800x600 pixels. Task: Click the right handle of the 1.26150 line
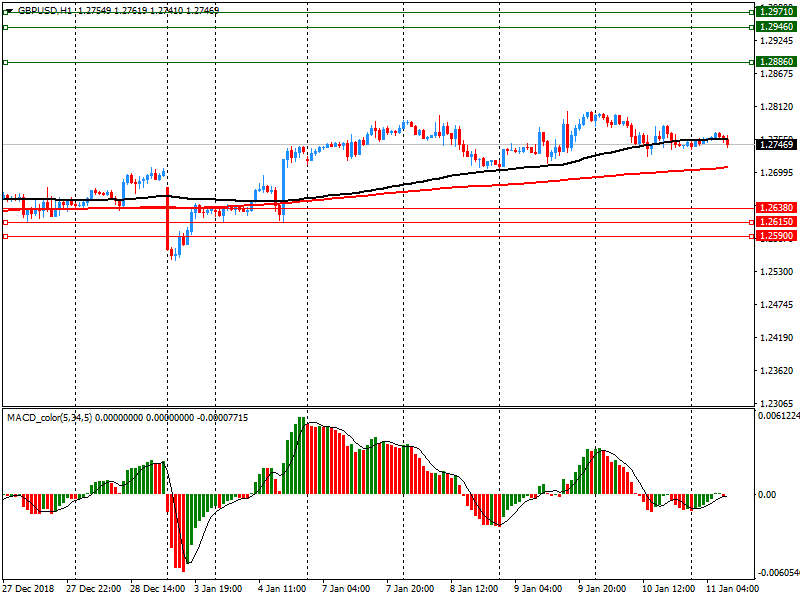point(751,222)
